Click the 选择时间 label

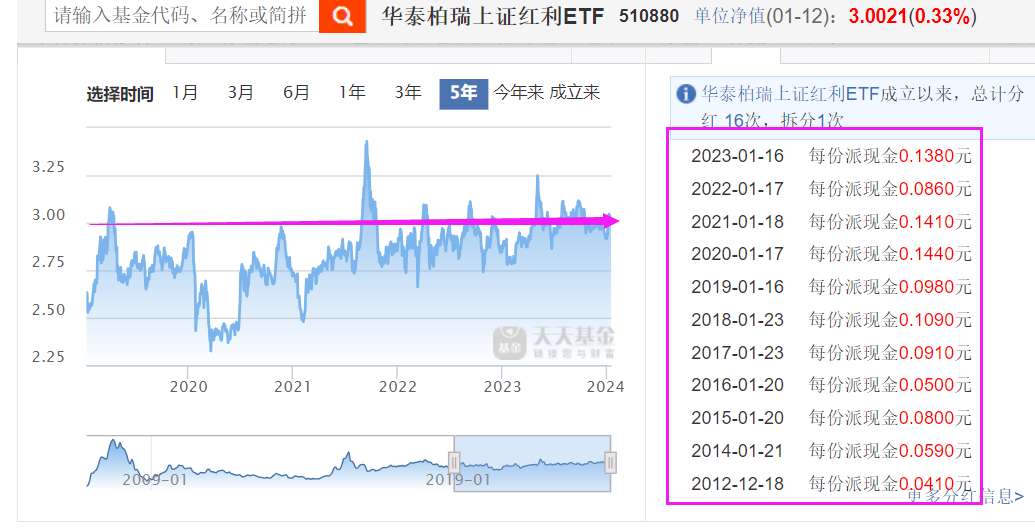[x=119, y=94]
